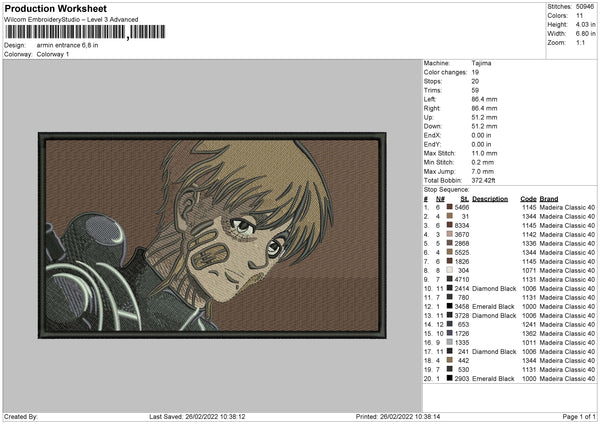This screenshot has width=600, height=424.
Task: Click the 'N#' column header
Action: pos(440,199)
